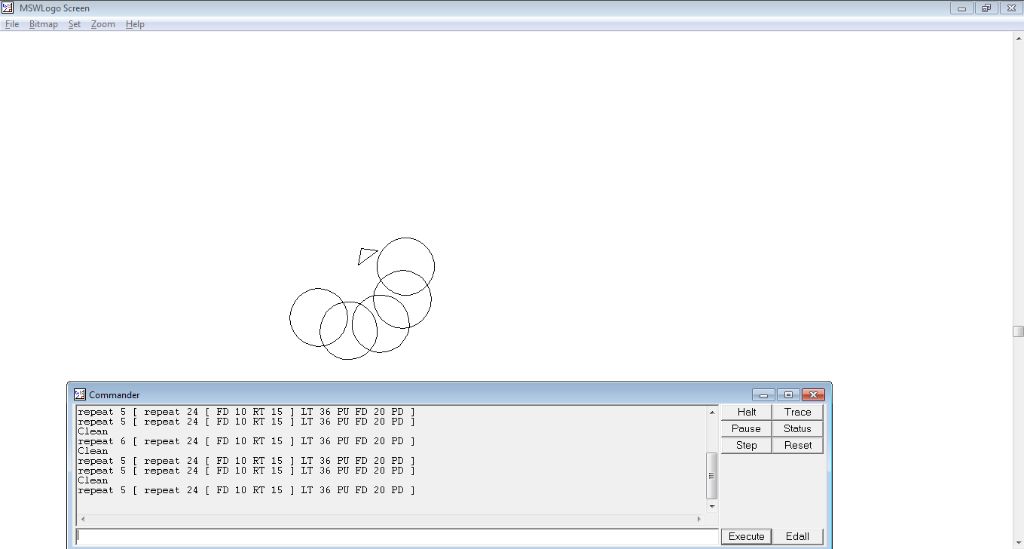This screenshot has width=1024, height=549.
Task: Close the Commander window
Action: pyautogui.click(x=813, y=394)
